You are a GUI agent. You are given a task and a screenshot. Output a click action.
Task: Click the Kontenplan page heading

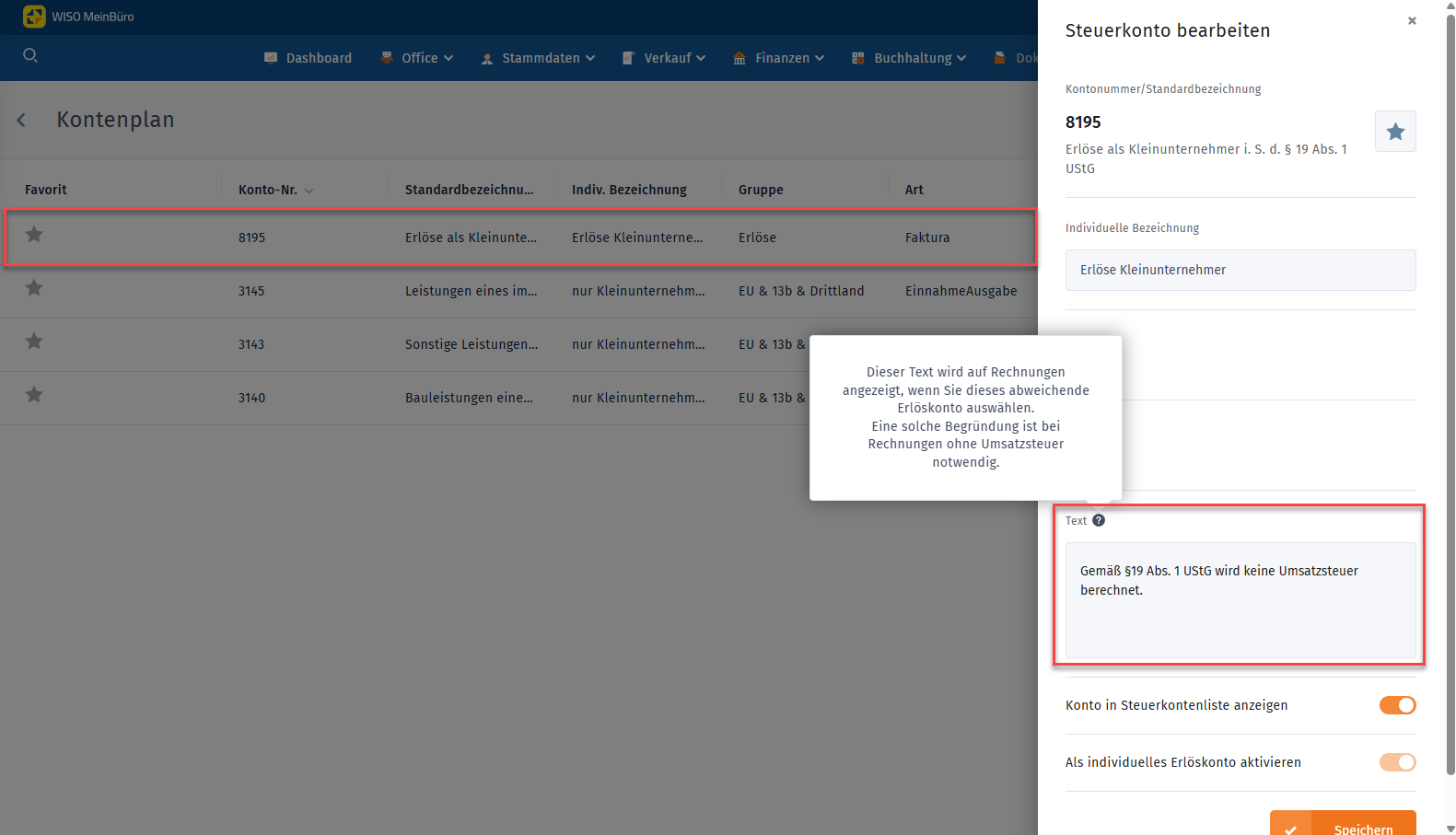point(115,120)
